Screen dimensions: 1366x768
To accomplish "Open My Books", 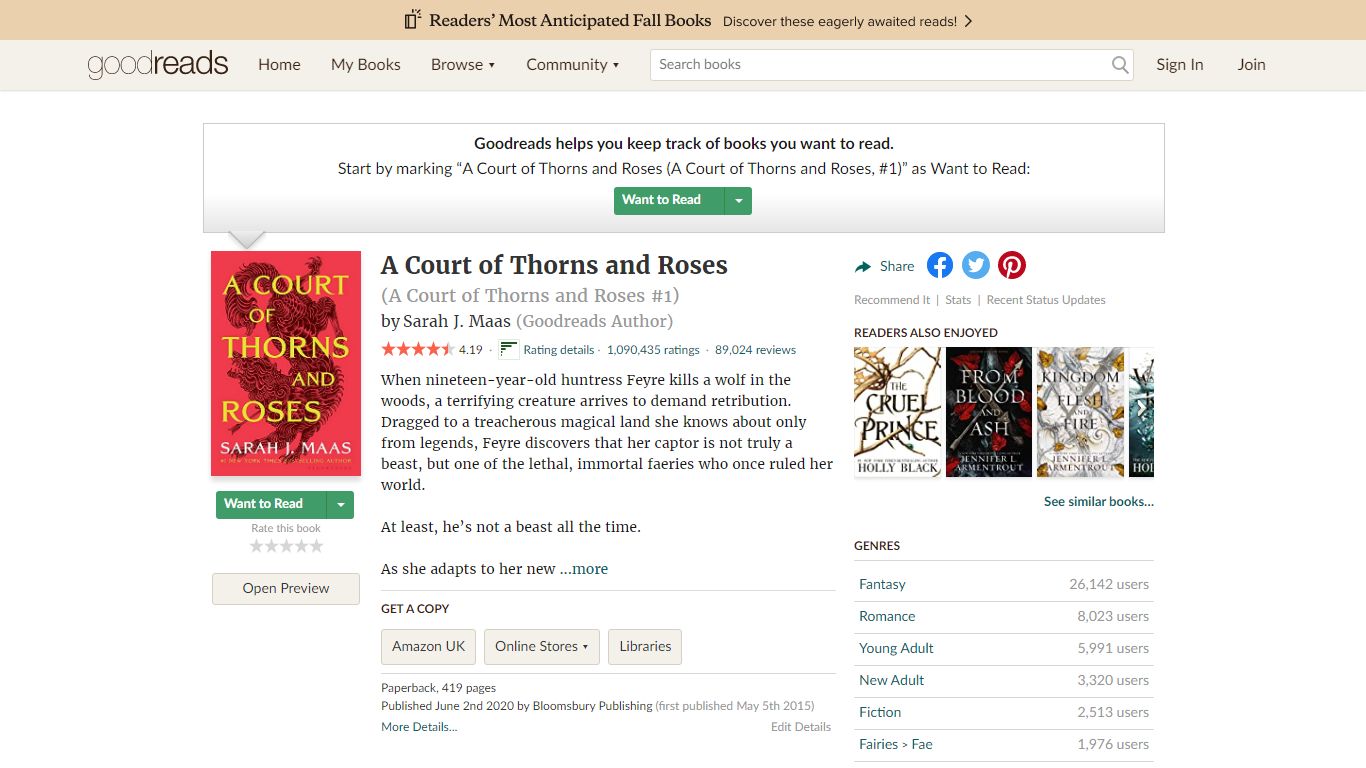I will coord(366,65).
